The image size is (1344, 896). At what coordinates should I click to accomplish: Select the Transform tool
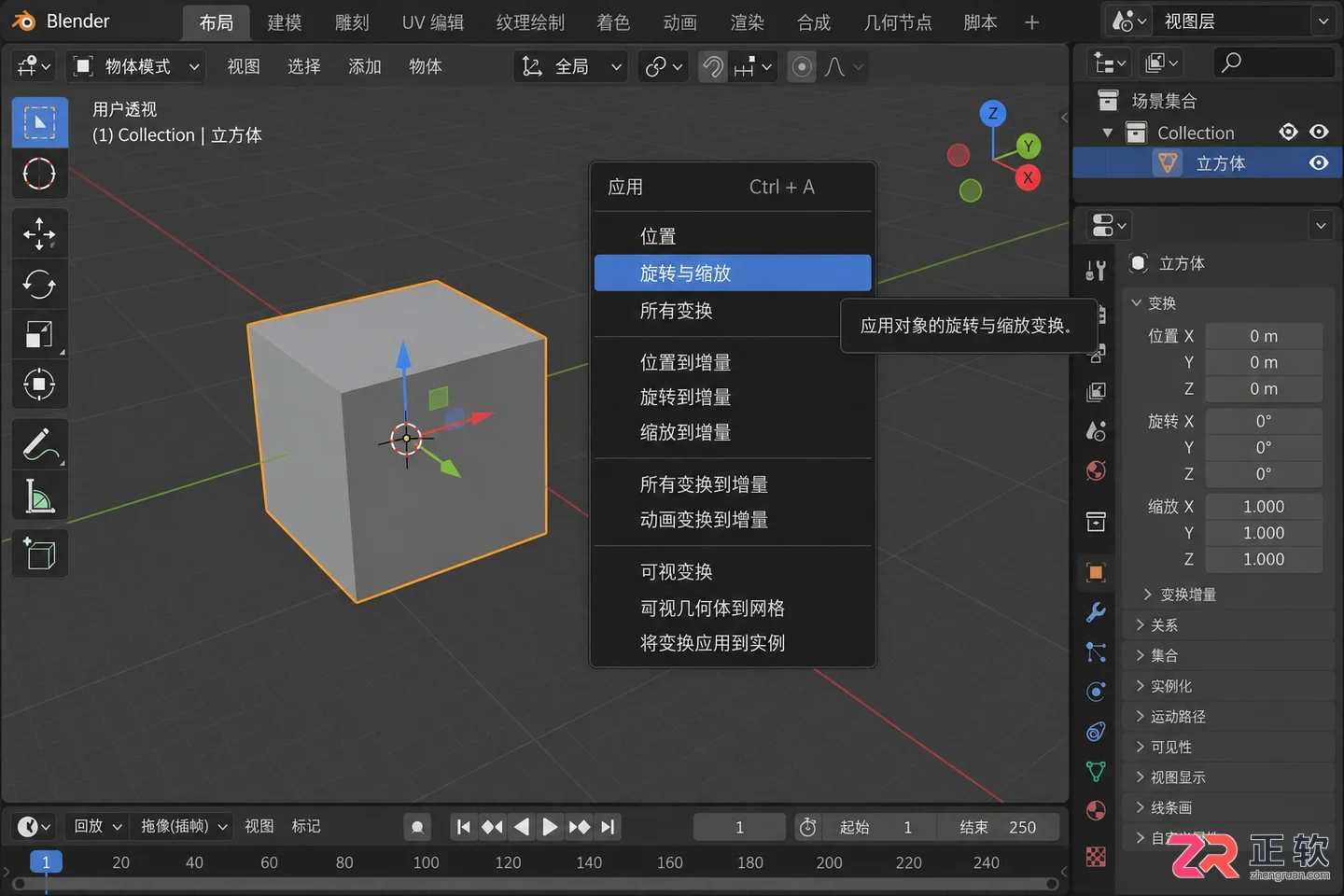[x=39, y=384]
